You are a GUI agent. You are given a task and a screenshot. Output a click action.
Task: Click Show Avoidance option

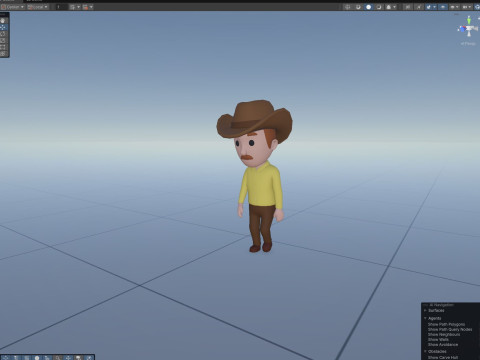[443, 344]
